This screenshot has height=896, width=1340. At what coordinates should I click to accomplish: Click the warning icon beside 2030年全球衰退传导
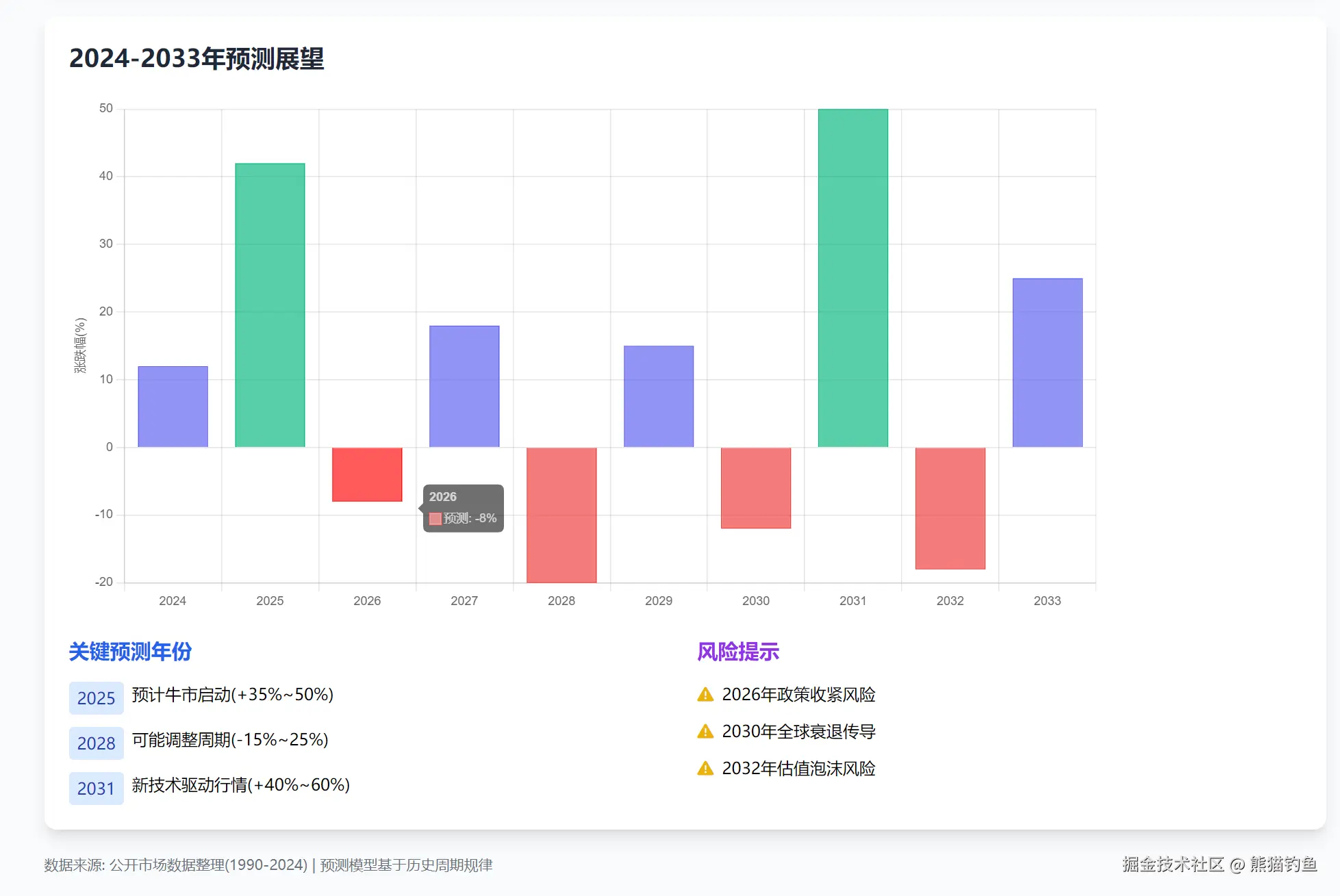point(704,731)
